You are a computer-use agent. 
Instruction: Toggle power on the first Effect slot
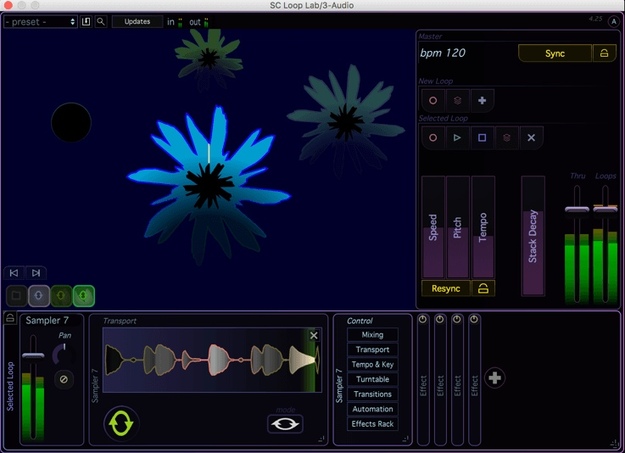(422, 319)
